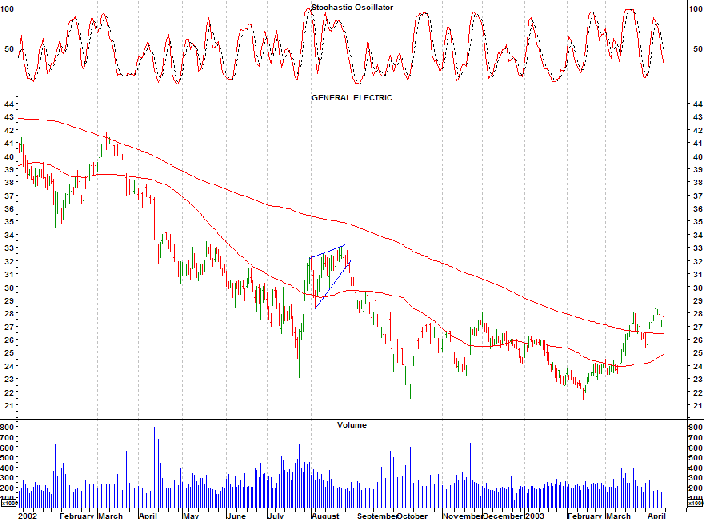Click 800 on the left volume axis
704x520 pixels.
click(x=7, y=427)
